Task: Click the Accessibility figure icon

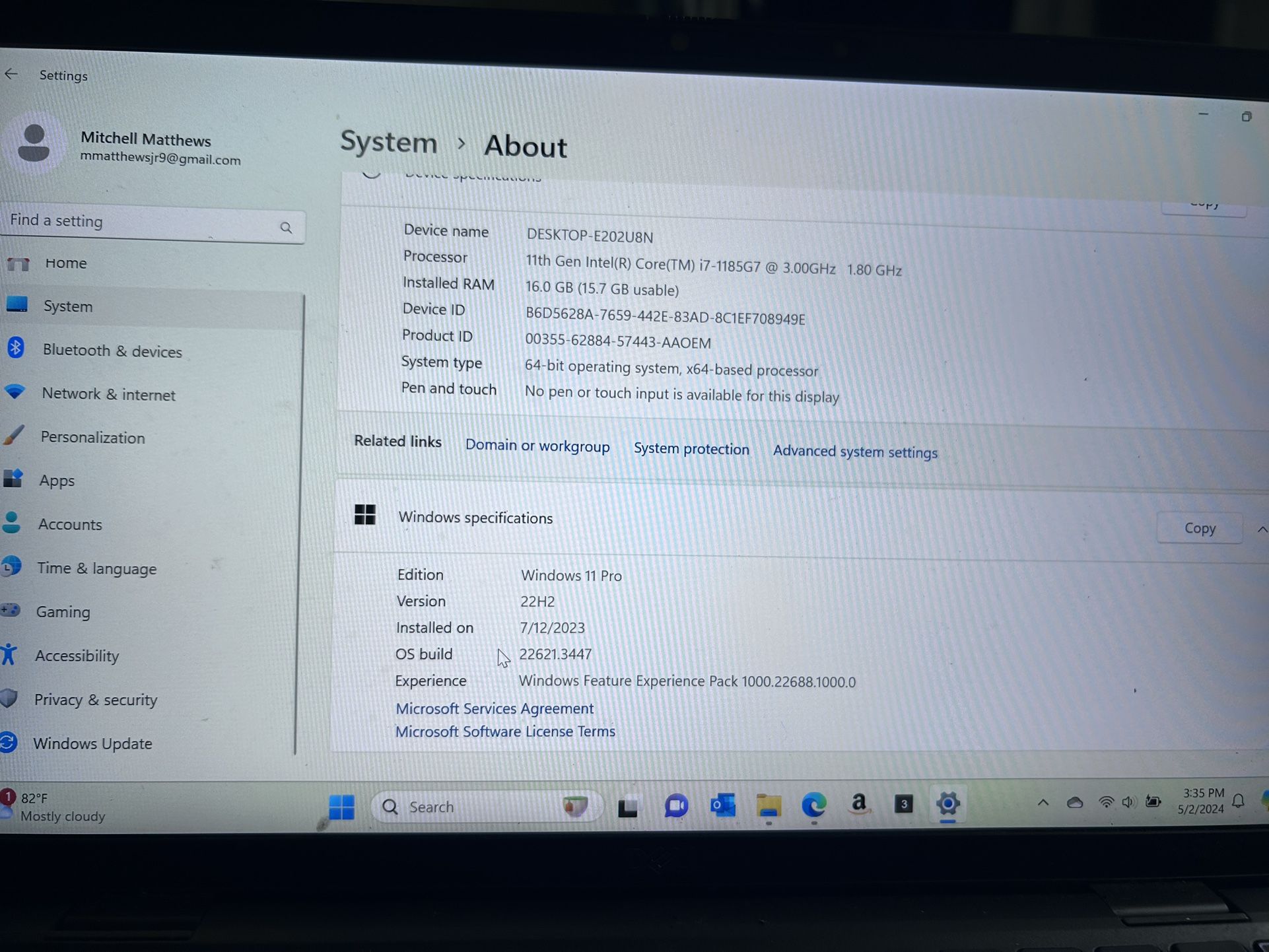Action: (x=9, y=654)
